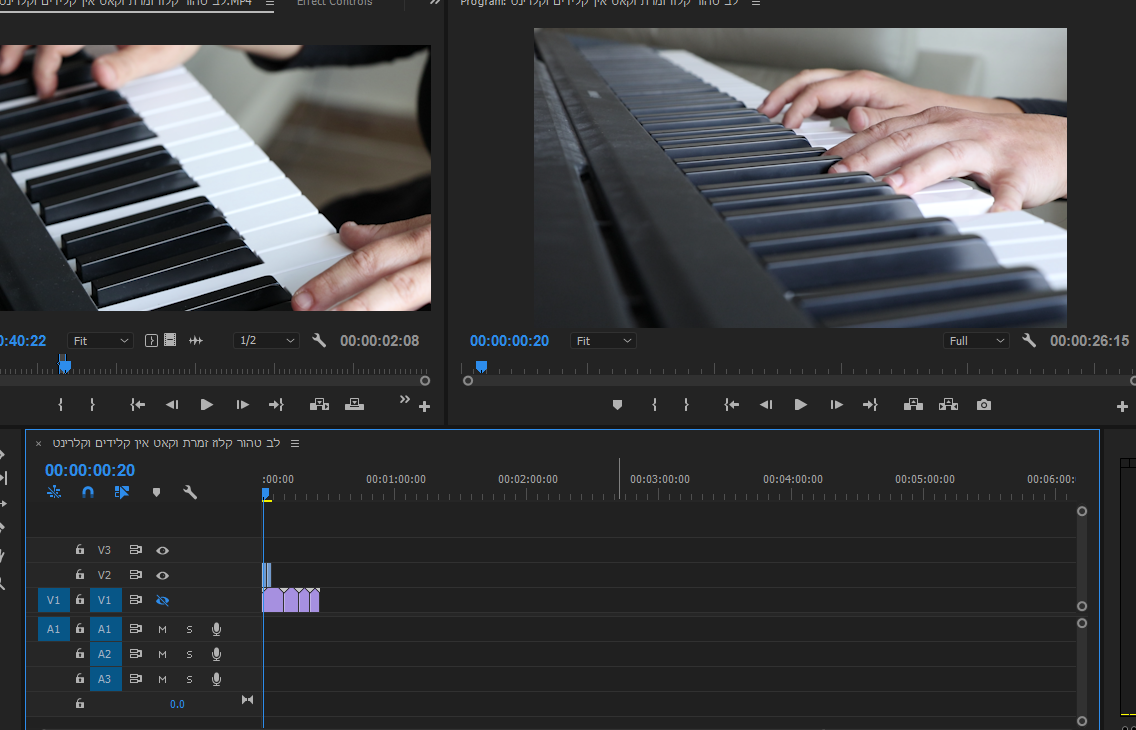The height and width of the screenshot is (730, 1136).
Task: Toggle V2 track output eye
Action: [x=162, y=575]
